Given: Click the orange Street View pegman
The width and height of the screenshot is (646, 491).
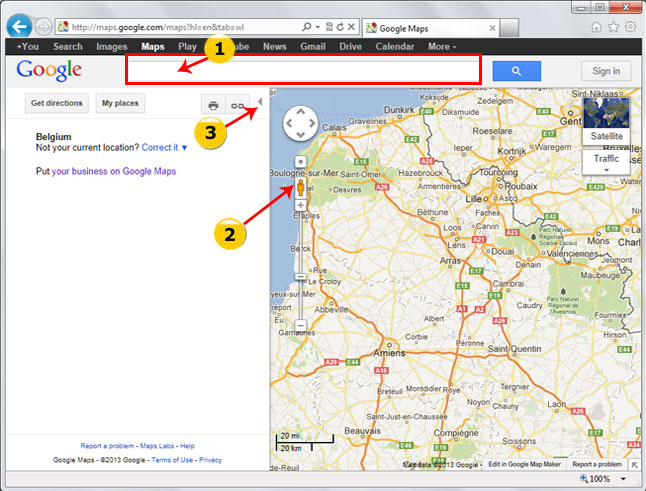Looking at the screenshot, I should point(301,188).
